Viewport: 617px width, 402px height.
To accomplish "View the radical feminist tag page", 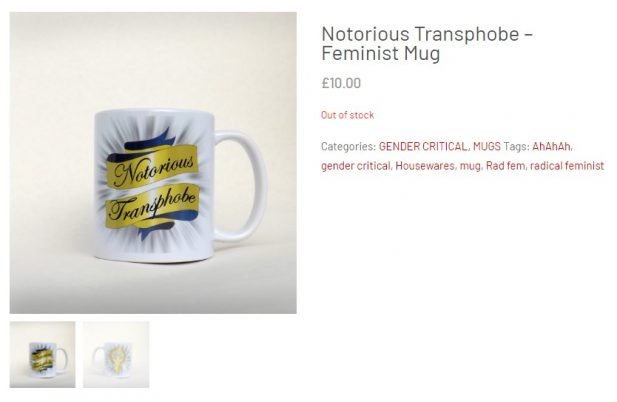I will 567,166.
